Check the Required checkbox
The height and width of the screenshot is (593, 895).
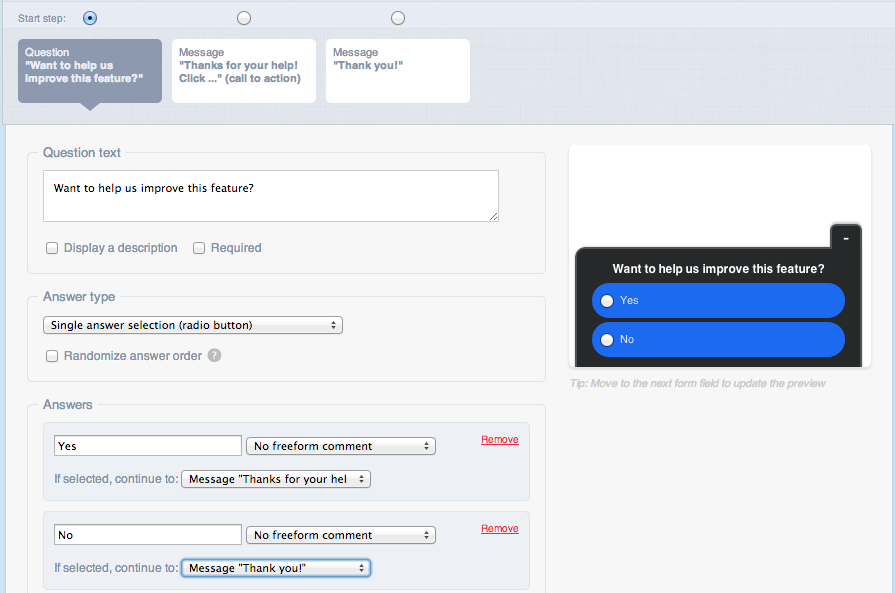click(x=199, y=248)
